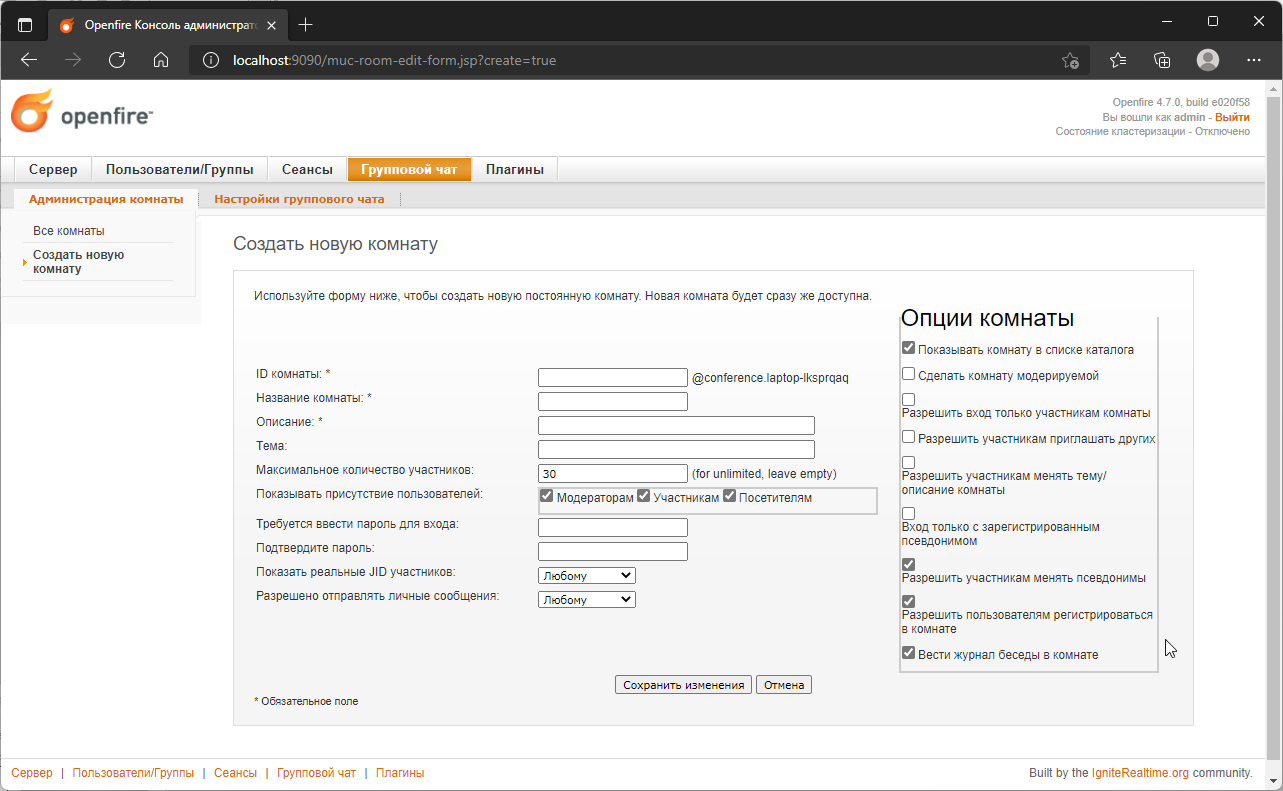
Task: Toggle allow users to register checkbox
Action: [x=908, y=602]
